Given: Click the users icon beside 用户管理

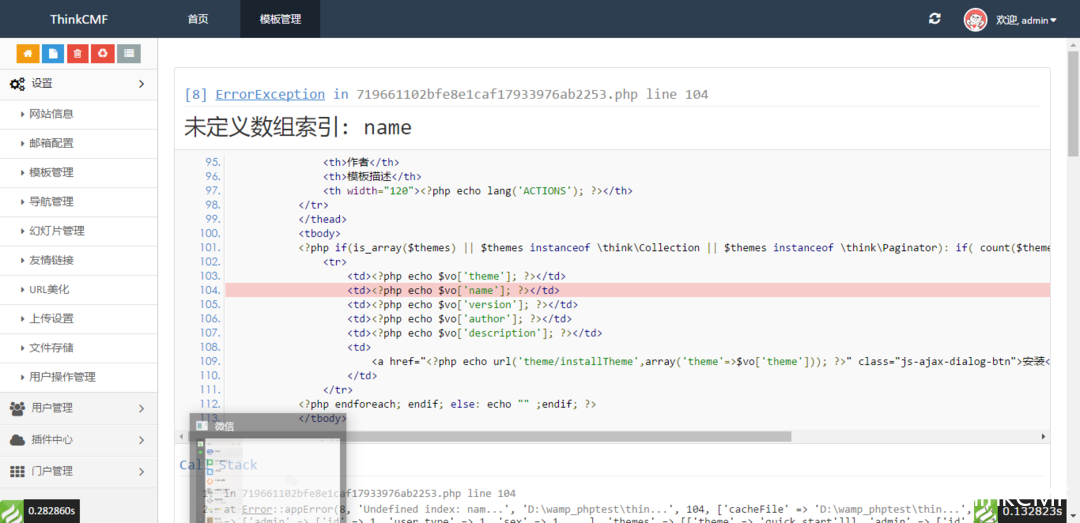Looking at the screenshot, I should click(17, 409).
